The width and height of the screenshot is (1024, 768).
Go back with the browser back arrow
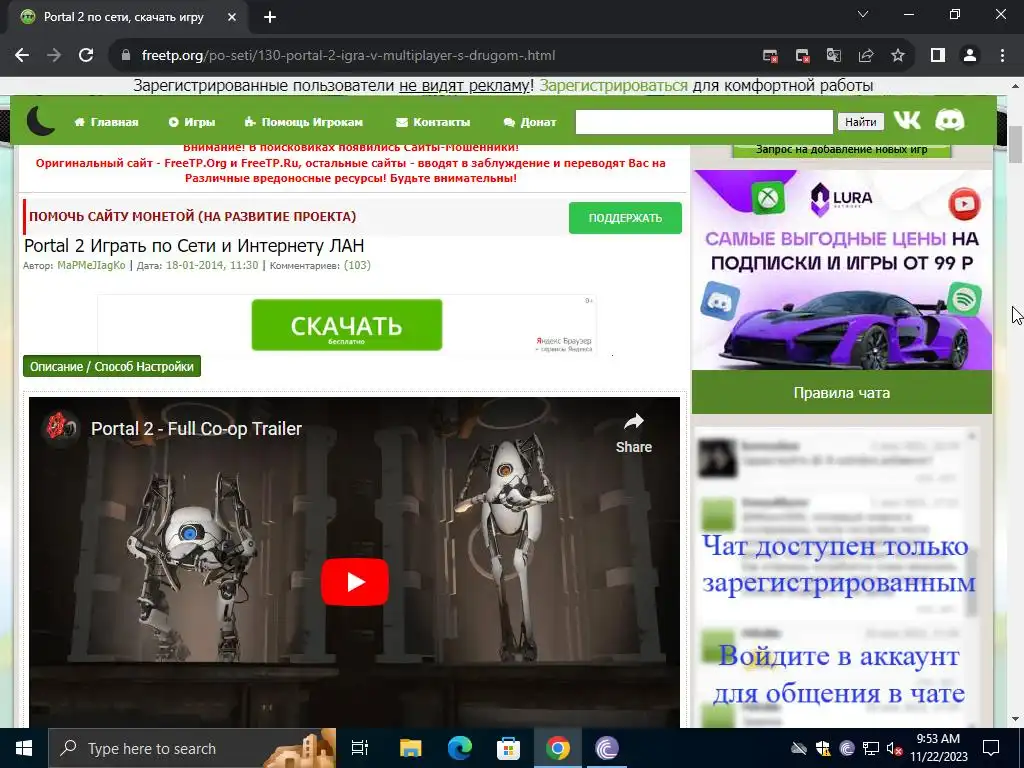22,56
